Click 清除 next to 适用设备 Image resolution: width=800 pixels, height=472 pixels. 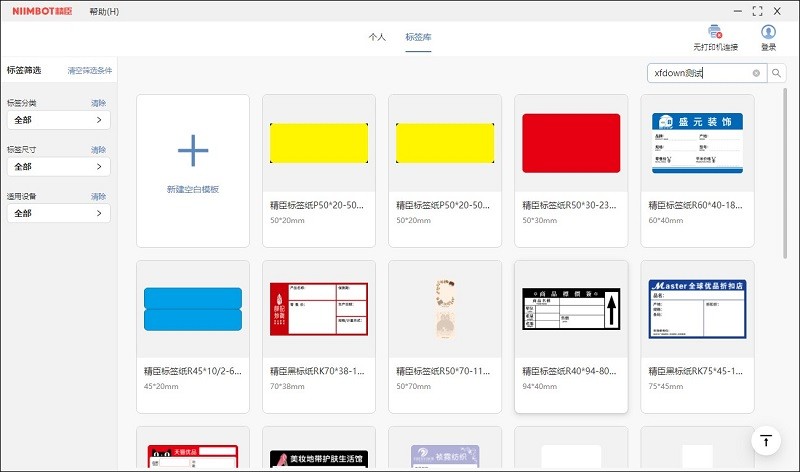98,196
